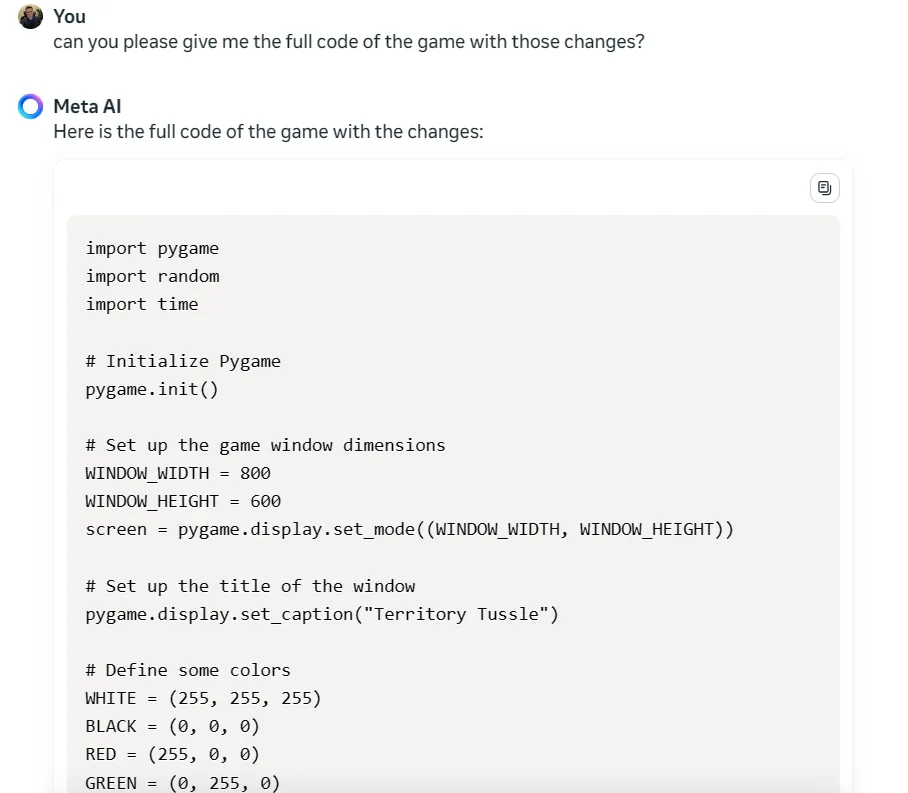Click the "# Define some colors" comment
Viewport: 908px width, 793px height.
point(188,670)
